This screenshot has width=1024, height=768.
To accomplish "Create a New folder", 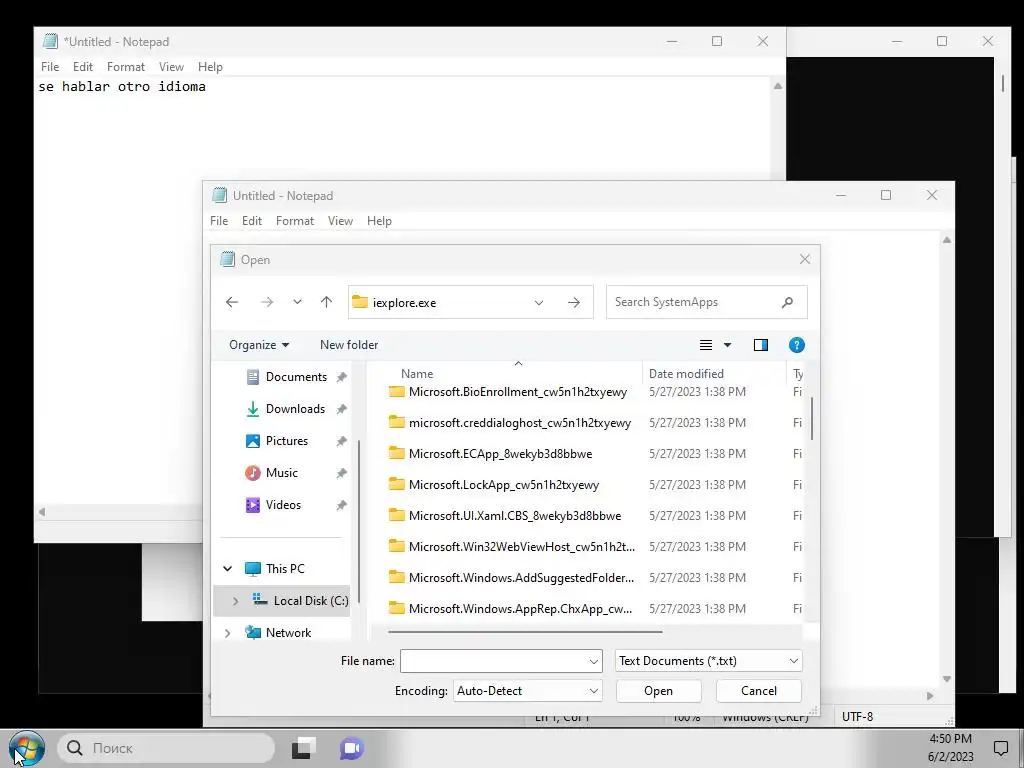I will coord(349,345).
